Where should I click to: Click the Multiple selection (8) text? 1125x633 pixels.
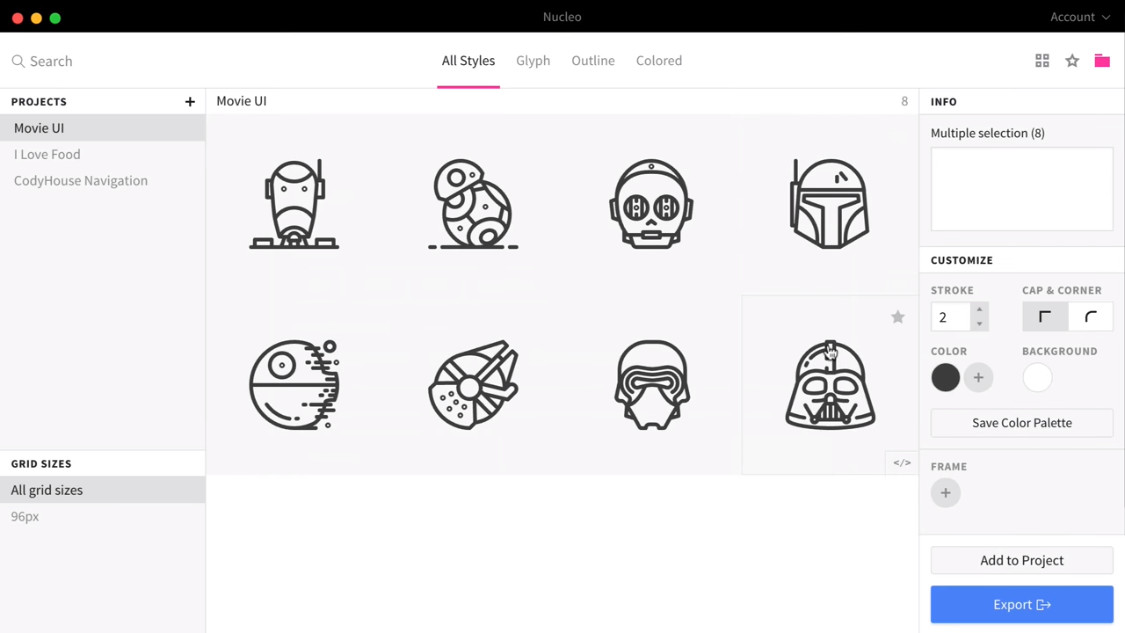(x=987, y=133)
